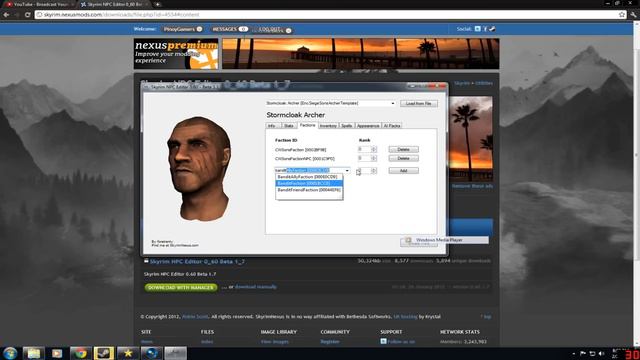Adjust rank stepper for CWSonsFaction
Image resolution: width=640 pixels, height=360 pixels.
coord(374,149)
